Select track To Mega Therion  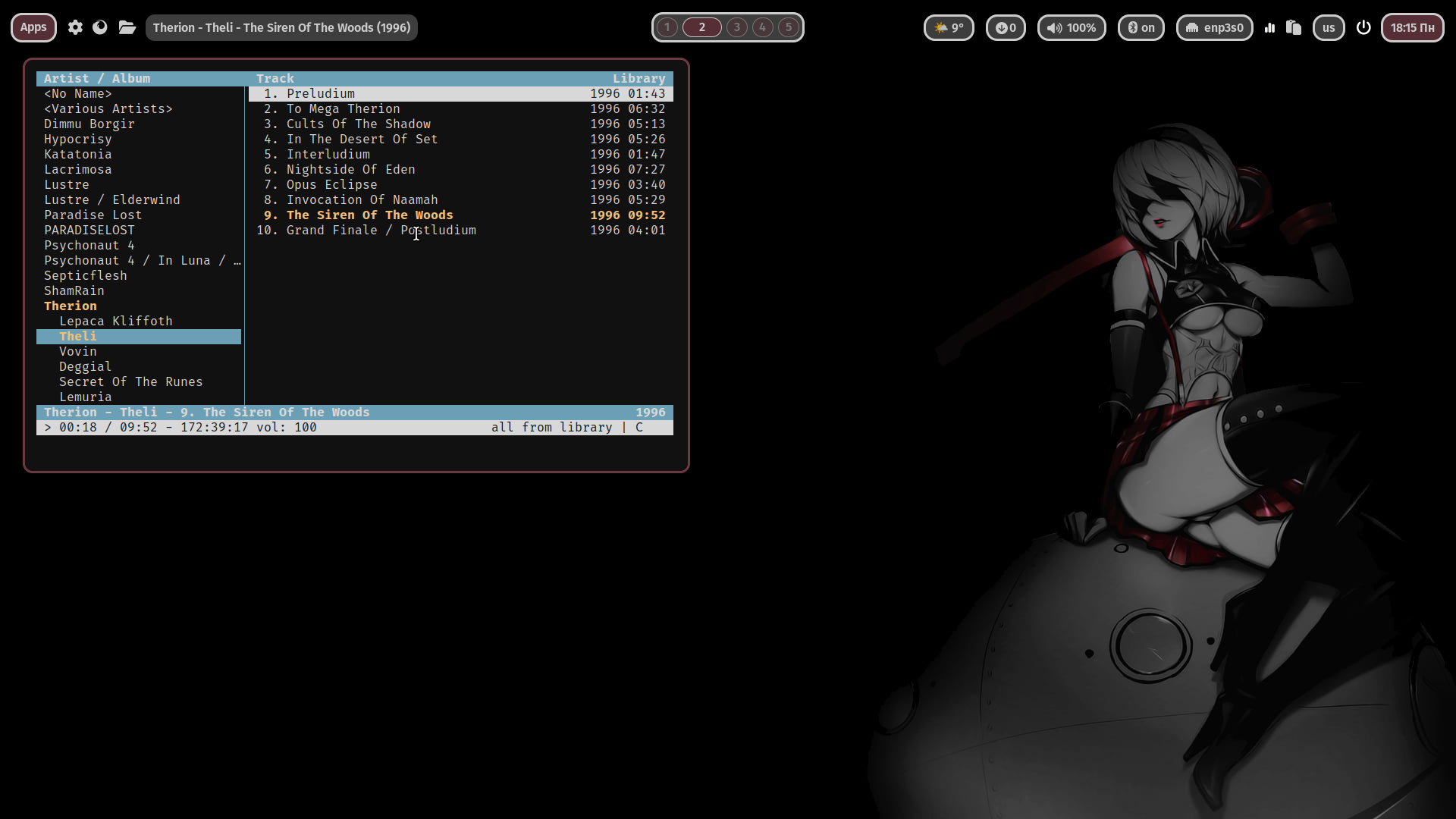[x=343, y=108]
